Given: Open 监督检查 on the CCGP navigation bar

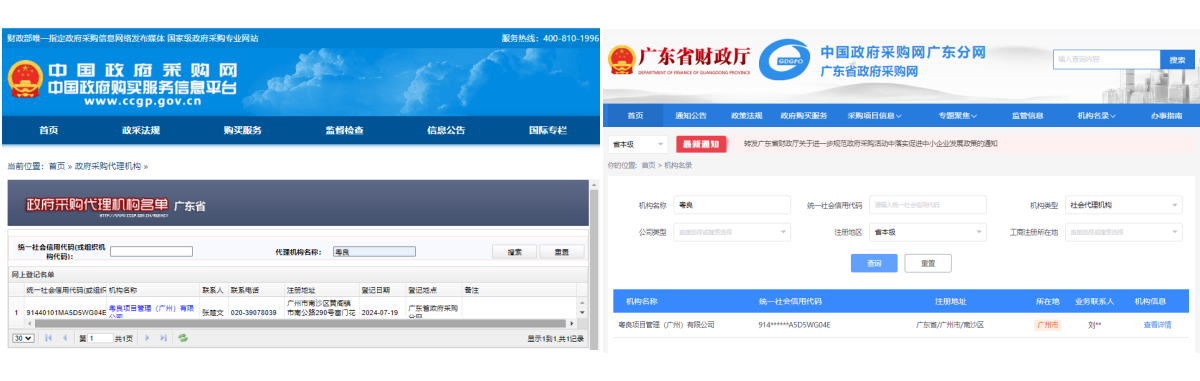Looking at the screenshot, I should tap(344, 131).
